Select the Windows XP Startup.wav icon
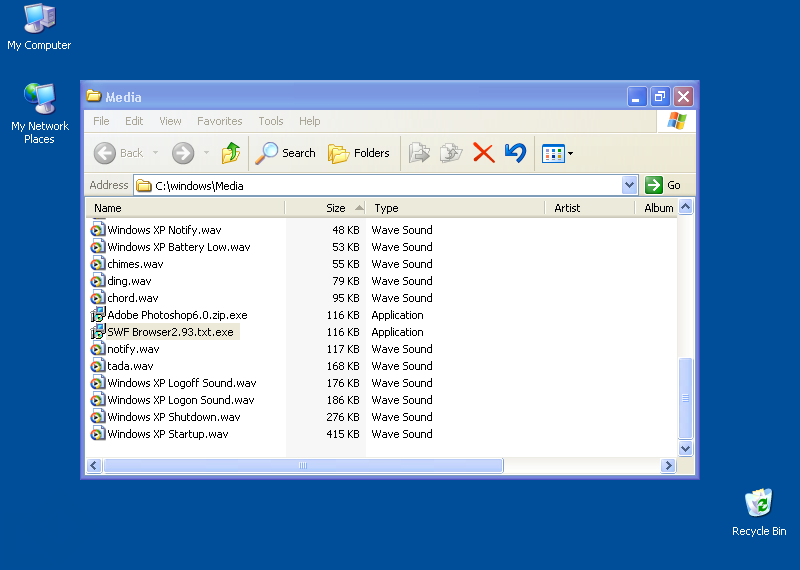This screenshot has width=800, height=570. tap(97, 434)
